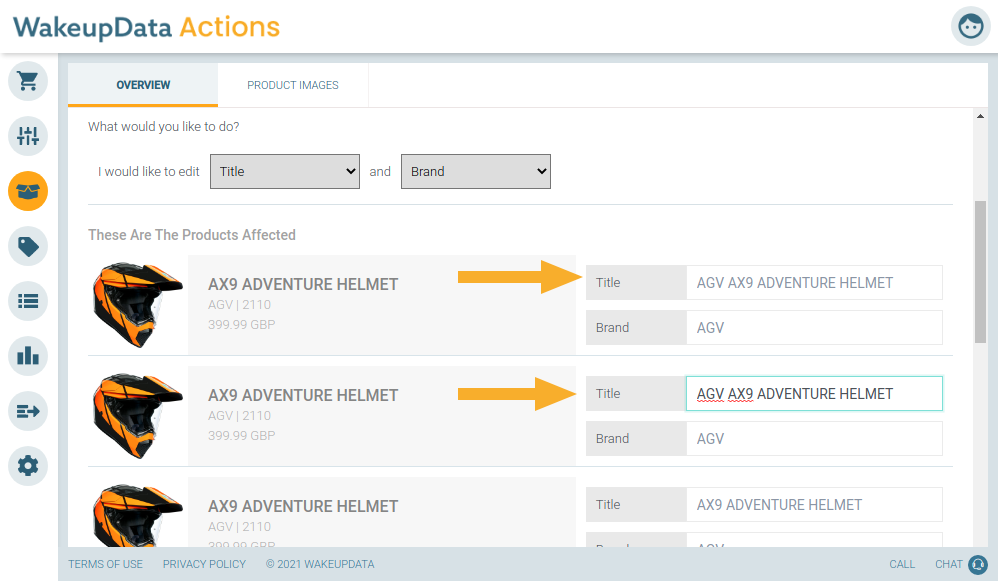This screenshot has width=998, height=581.
Task: Edit the first product's Brand field
Action: (x=814, y=328)
